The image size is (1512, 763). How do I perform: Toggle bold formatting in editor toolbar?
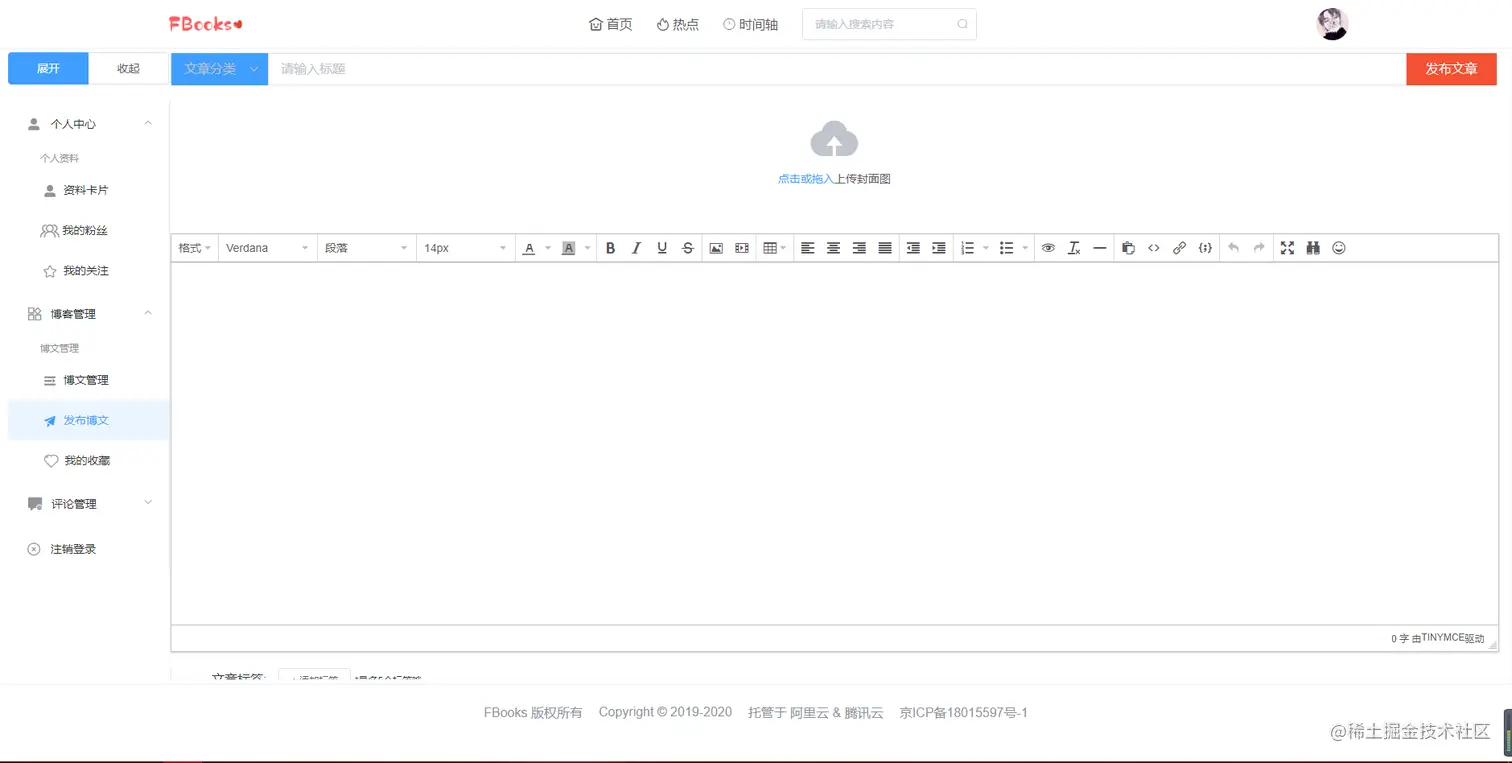(x=610, y=248)
